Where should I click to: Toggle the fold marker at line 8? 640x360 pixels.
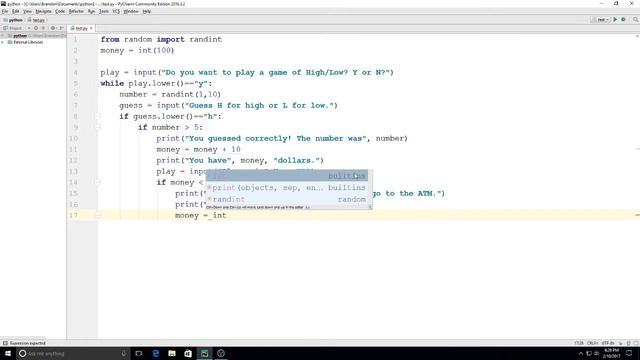[x=98, y=116]
